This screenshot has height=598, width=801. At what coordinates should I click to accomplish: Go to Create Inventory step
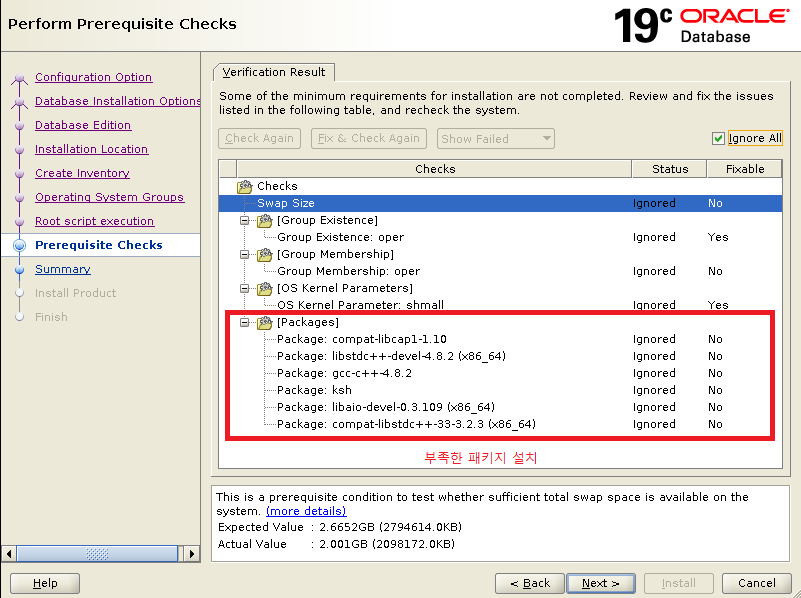point(82,173)
